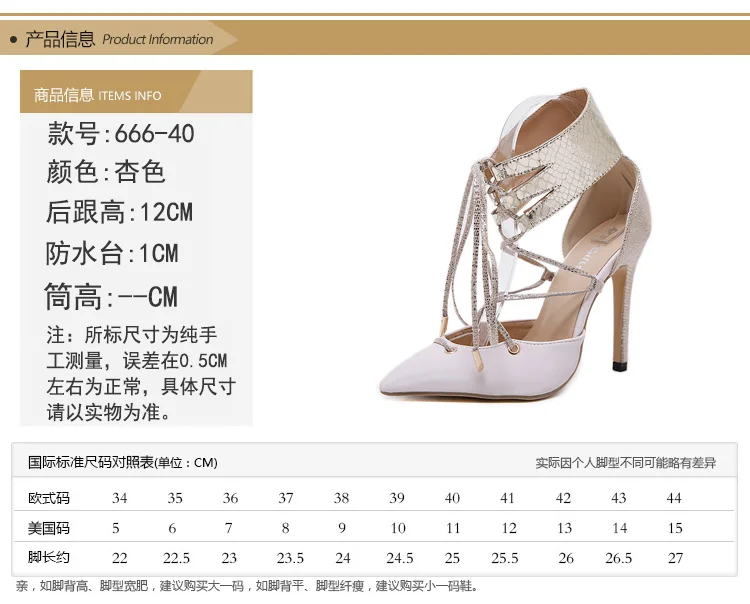The image size is (750, 604).
Task: Click foot length 25.5 cell
Action: click(505, 558)
